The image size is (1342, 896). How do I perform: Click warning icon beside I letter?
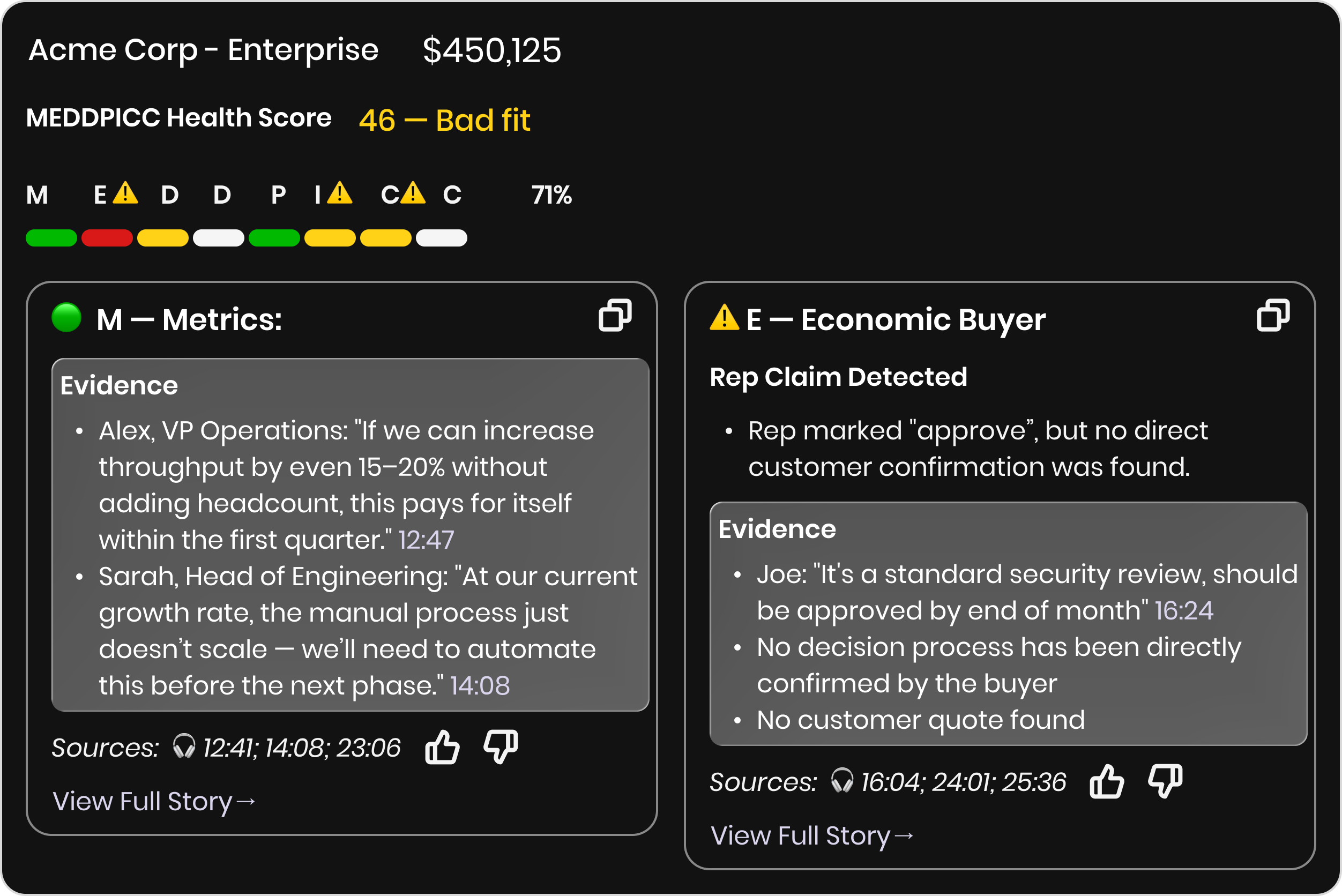(x=339, y=193)
